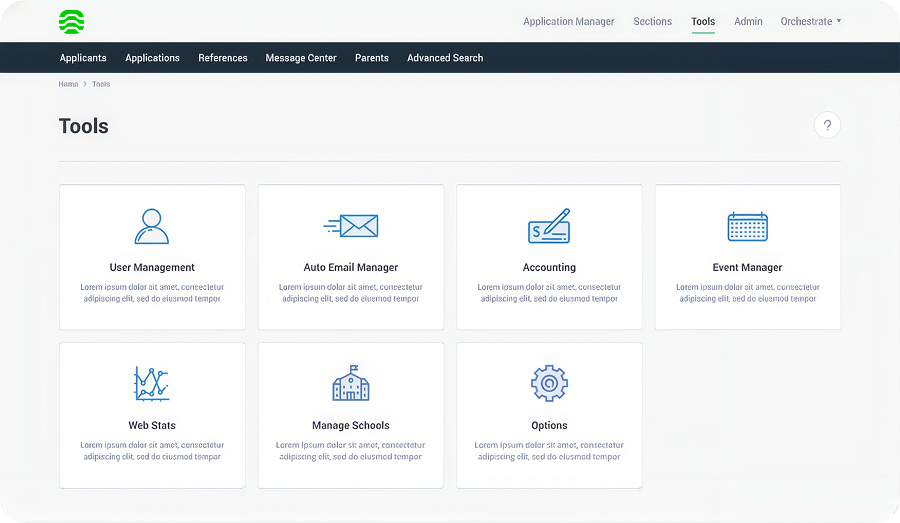Viewport: 900px width, 523px height.
Task: Click the Lorem ipsum description under Event Manager
Action: tap(747, 293)
